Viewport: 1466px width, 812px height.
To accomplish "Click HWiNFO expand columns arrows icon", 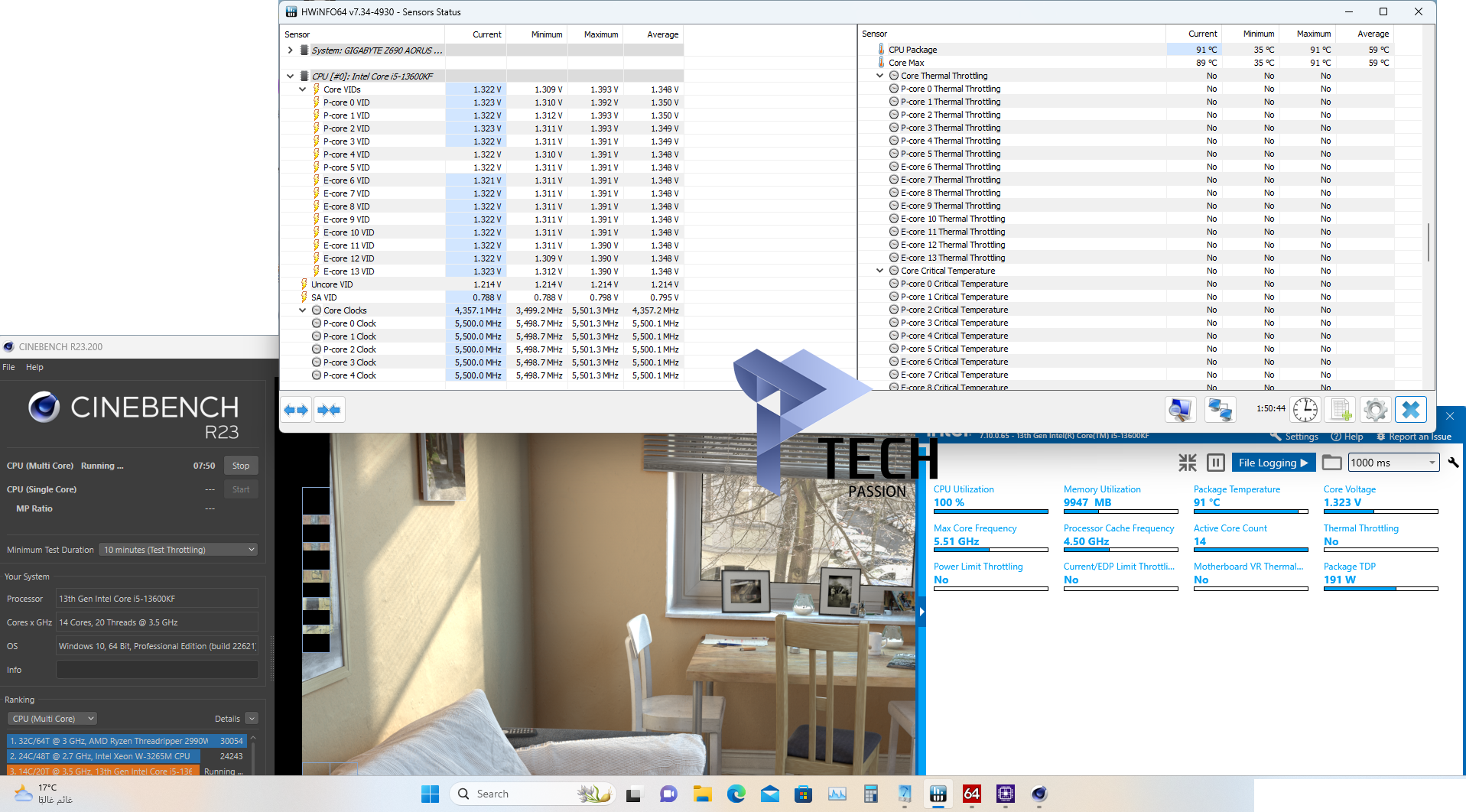I will point(296,410).
